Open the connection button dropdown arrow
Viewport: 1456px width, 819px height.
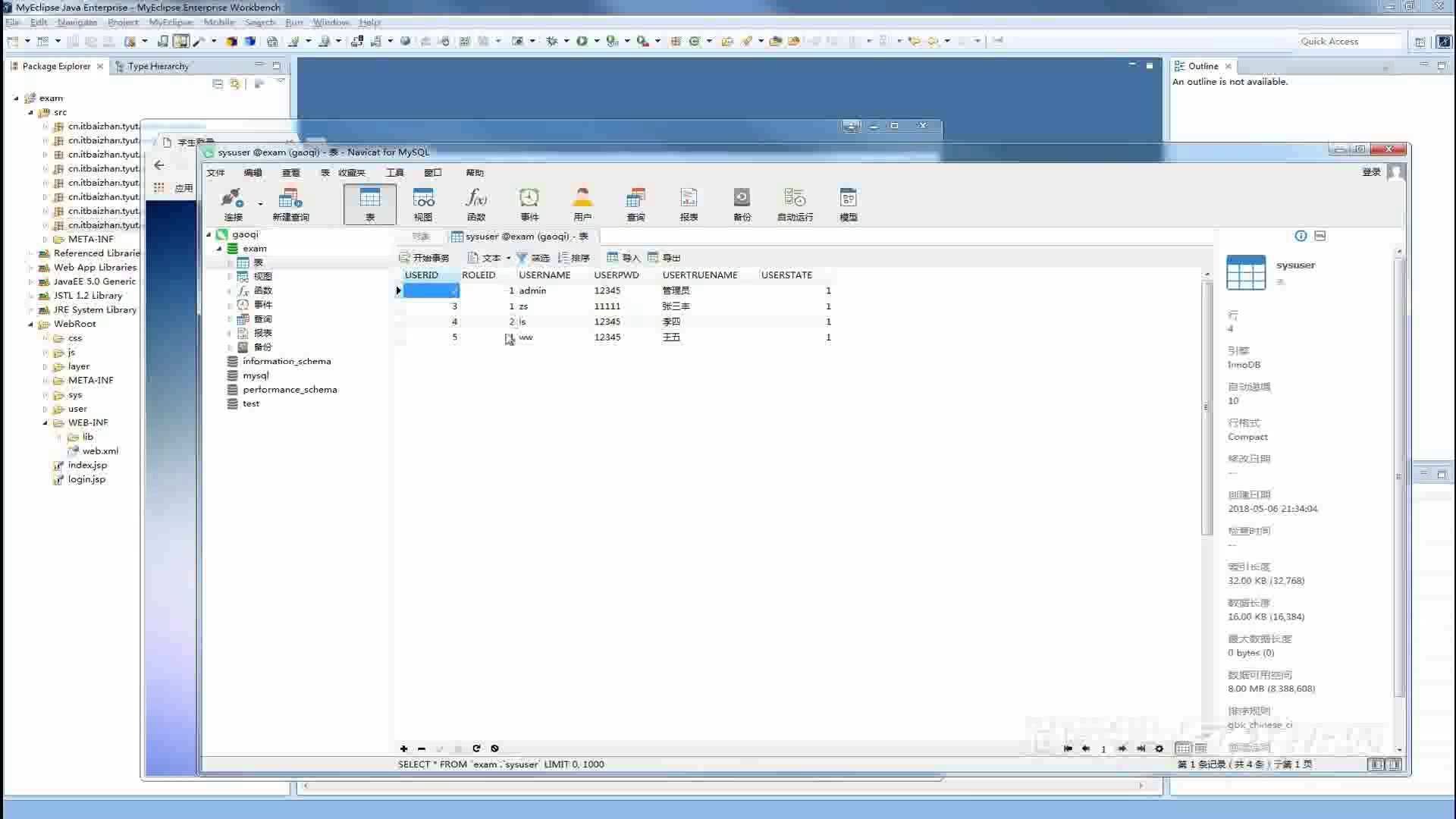tap(260, 203)
